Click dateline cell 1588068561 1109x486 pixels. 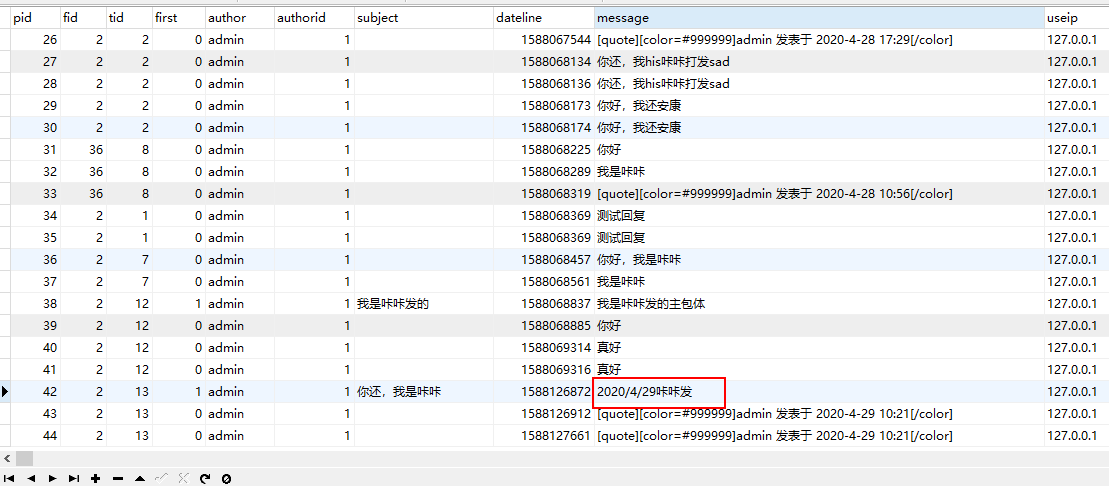(x=544, y=282)
